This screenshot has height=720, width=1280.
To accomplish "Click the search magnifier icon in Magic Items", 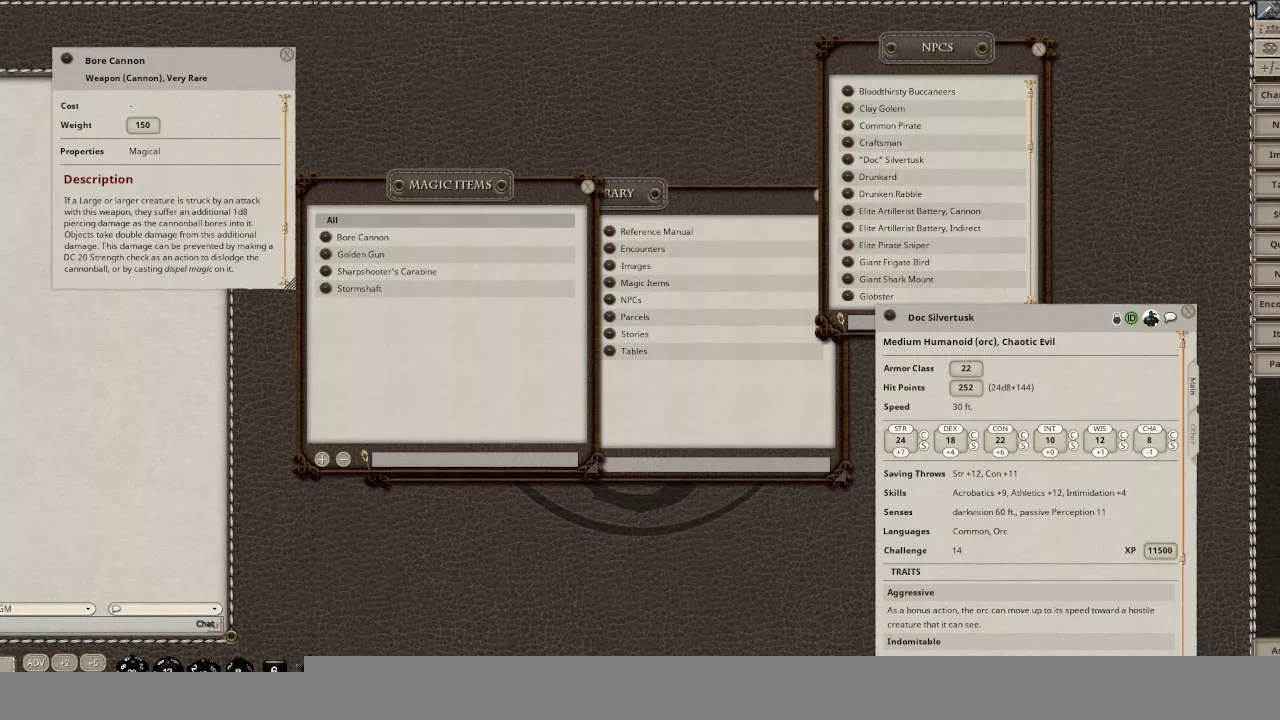I will coord(364,458).
